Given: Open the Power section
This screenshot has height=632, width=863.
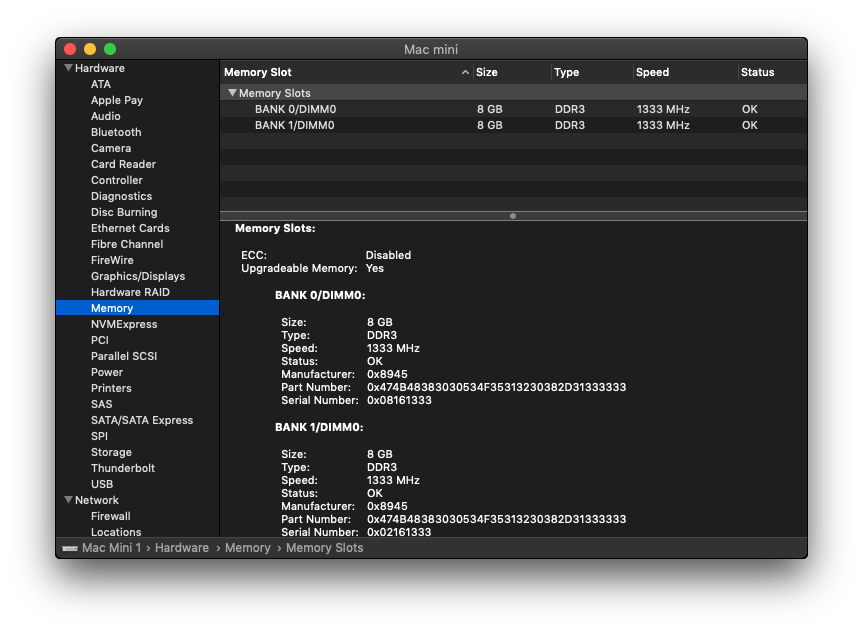Looking at the screenshot, I should tap(106, 372).
